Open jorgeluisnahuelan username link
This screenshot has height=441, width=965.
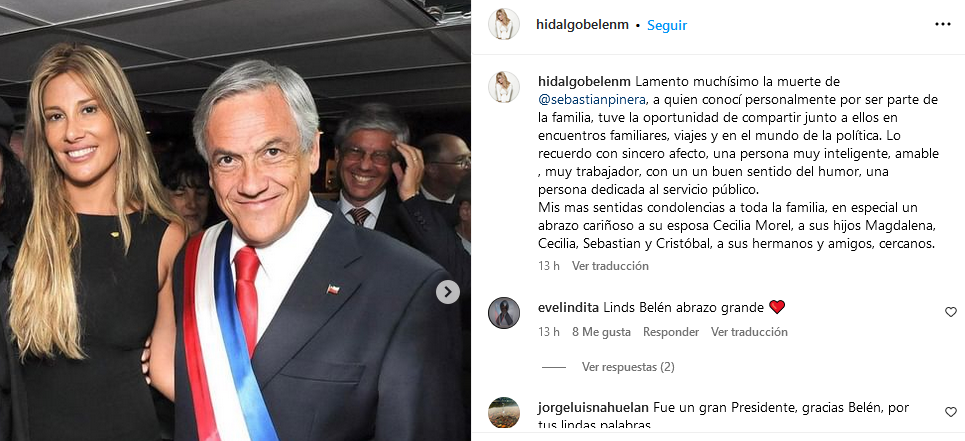point(593,407)
